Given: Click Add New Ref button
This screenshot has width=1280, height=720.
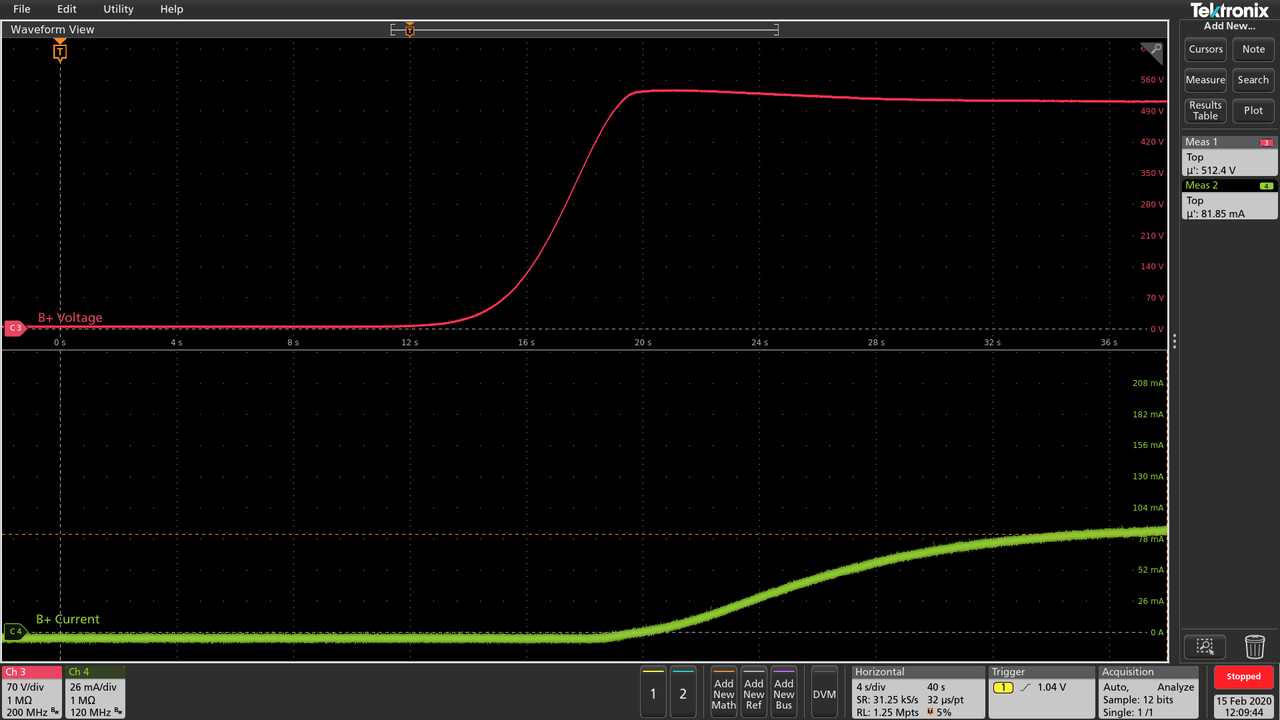Looking at the screenshot, I should tap(754, 691).
